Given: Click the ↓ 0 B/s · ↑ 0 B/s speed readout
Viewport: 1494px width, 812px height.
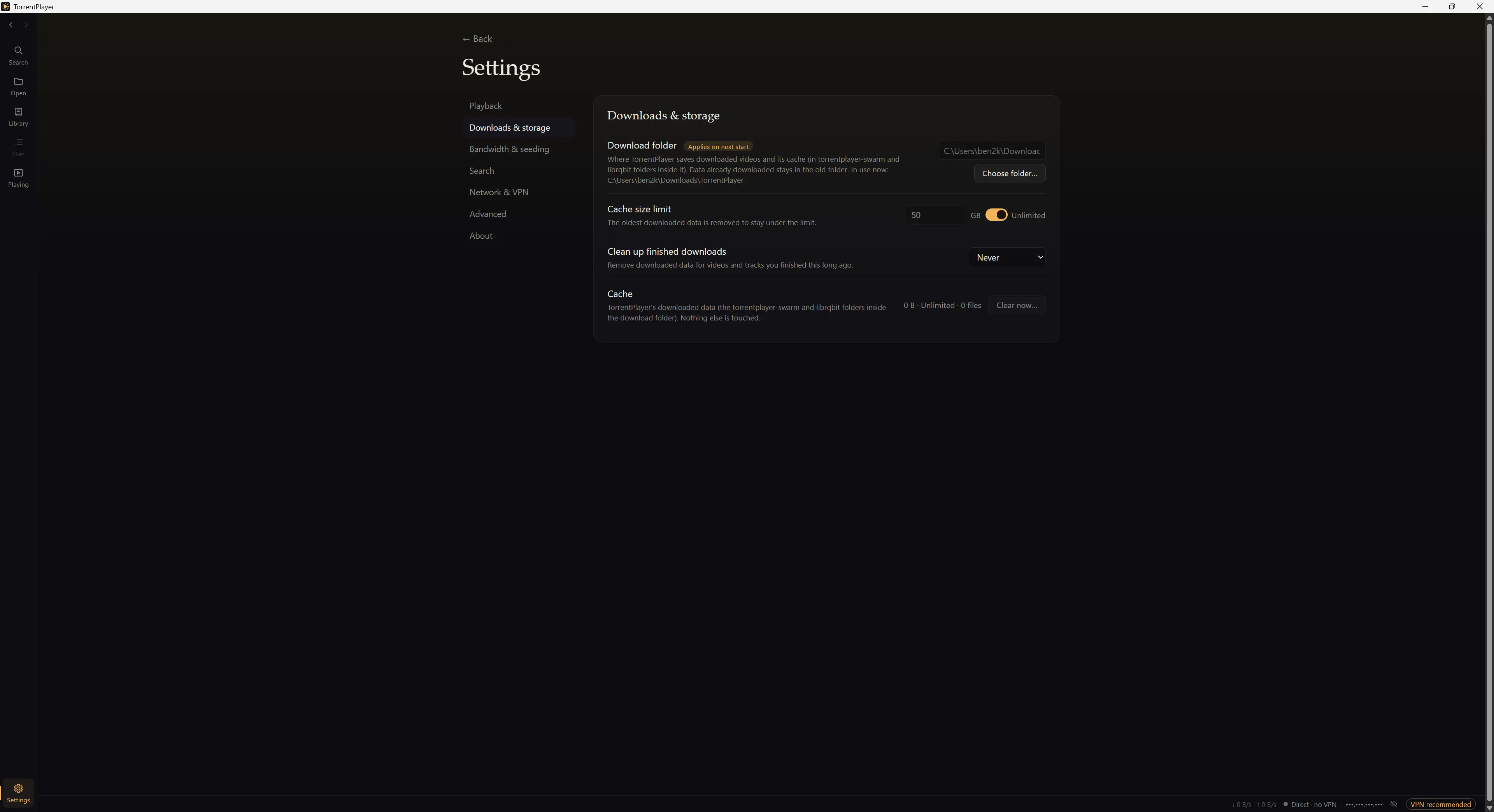Looking at the screenshot, I should click(1253, 805).
